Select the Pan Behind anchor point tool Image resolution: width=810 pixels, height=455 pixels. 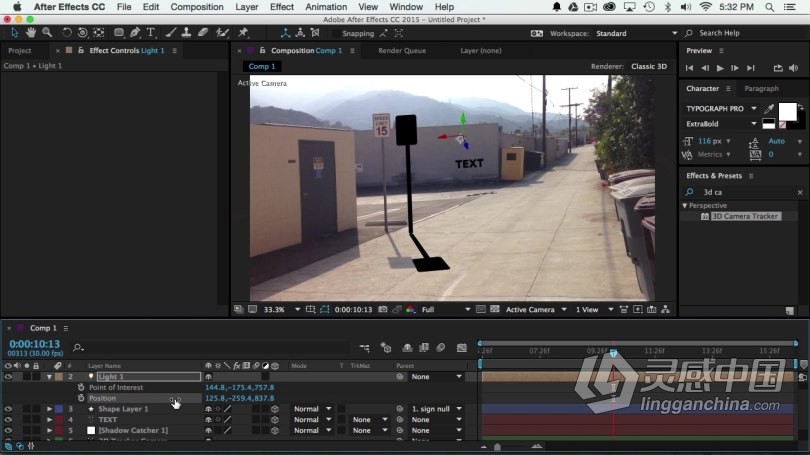pyautogui.click(x=99, y=33)
